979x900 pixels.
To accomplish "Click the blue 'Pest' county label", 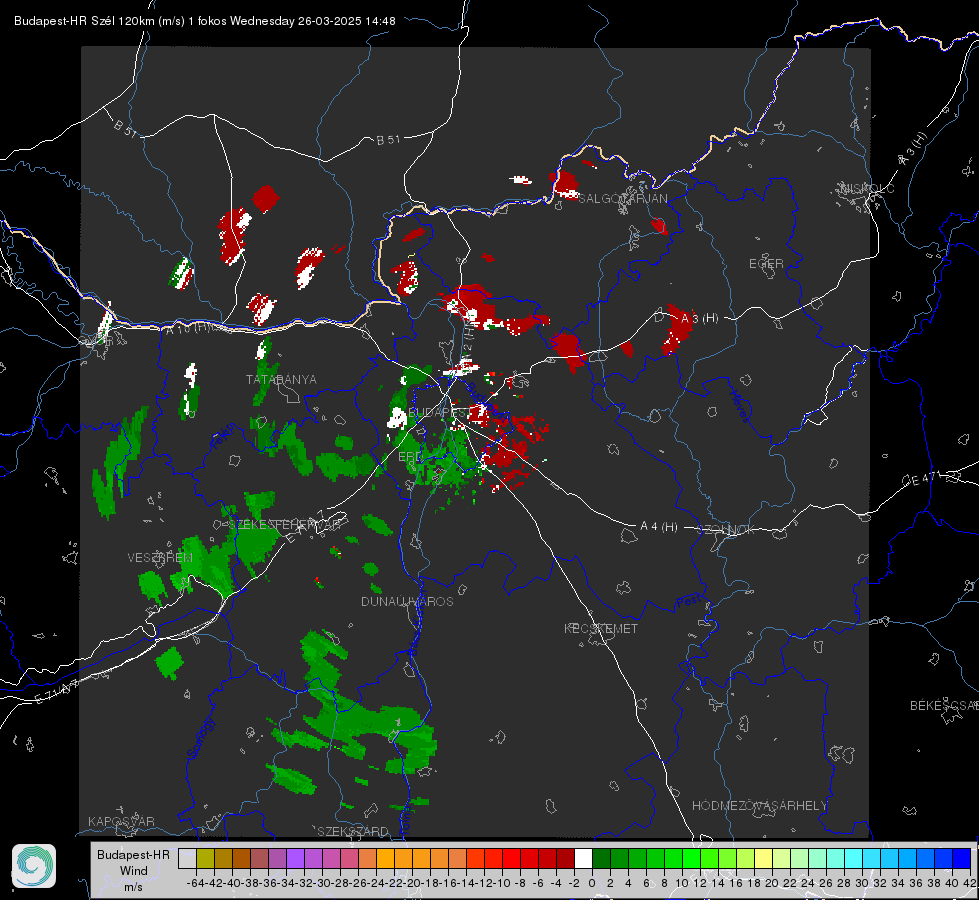I will (x=689, y=603).
